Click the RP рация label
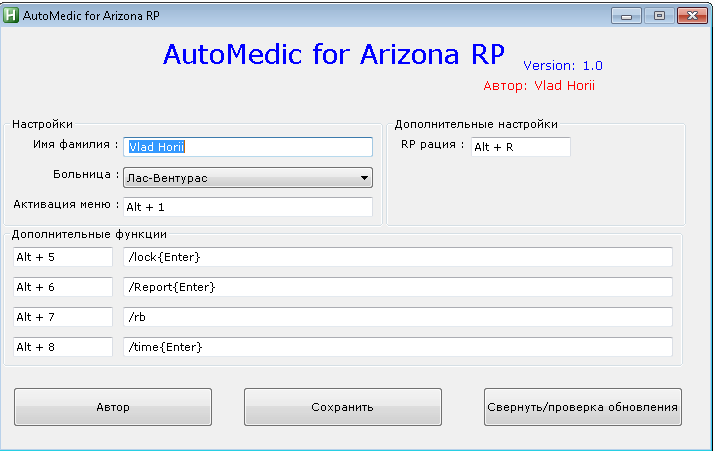Image resolution: width=715 pixels, height=451 pixels. point(432,145)
